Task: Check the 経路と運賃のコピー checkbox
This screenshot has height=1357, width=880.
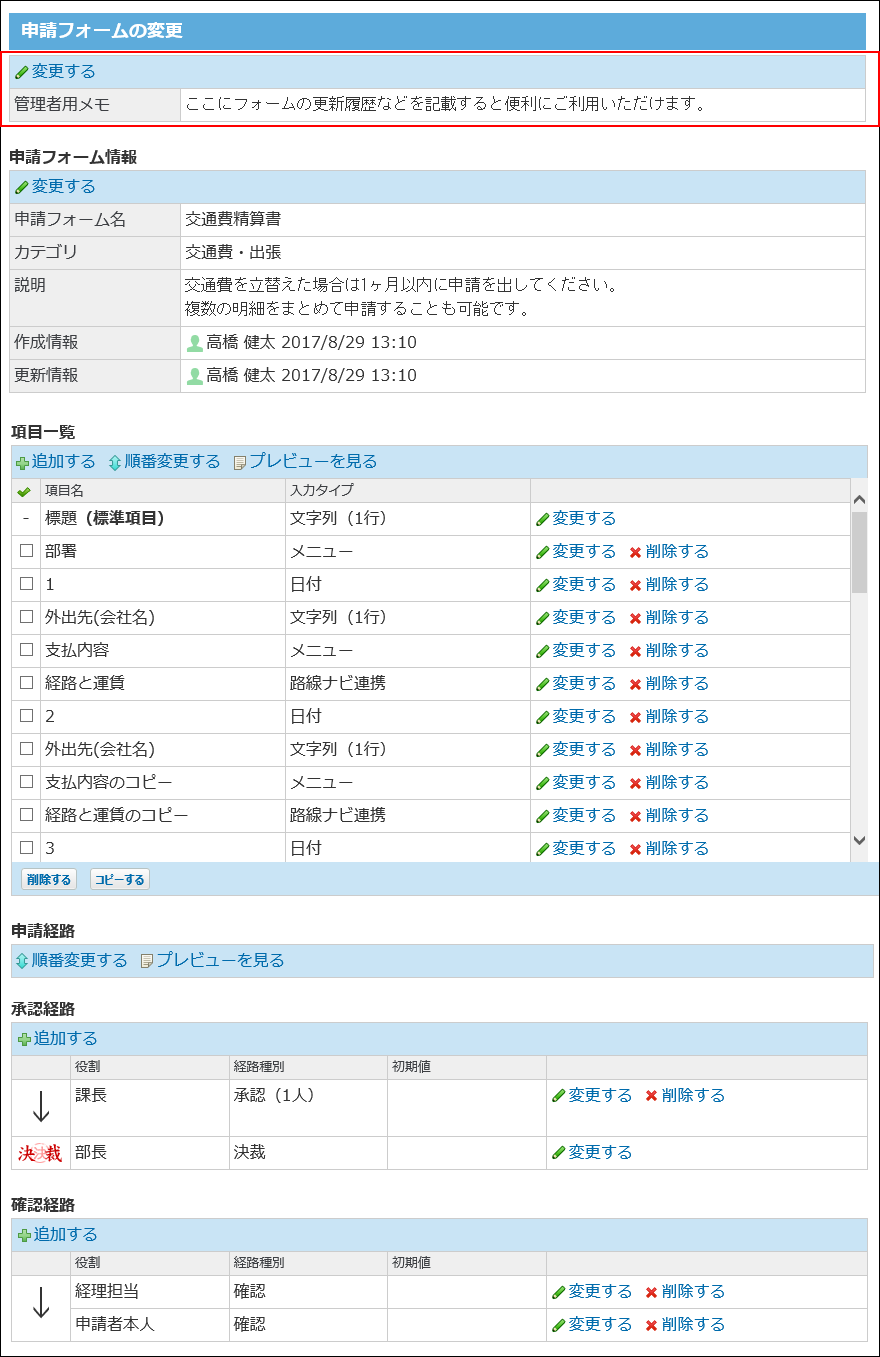Action: click(x=26, y=815)
